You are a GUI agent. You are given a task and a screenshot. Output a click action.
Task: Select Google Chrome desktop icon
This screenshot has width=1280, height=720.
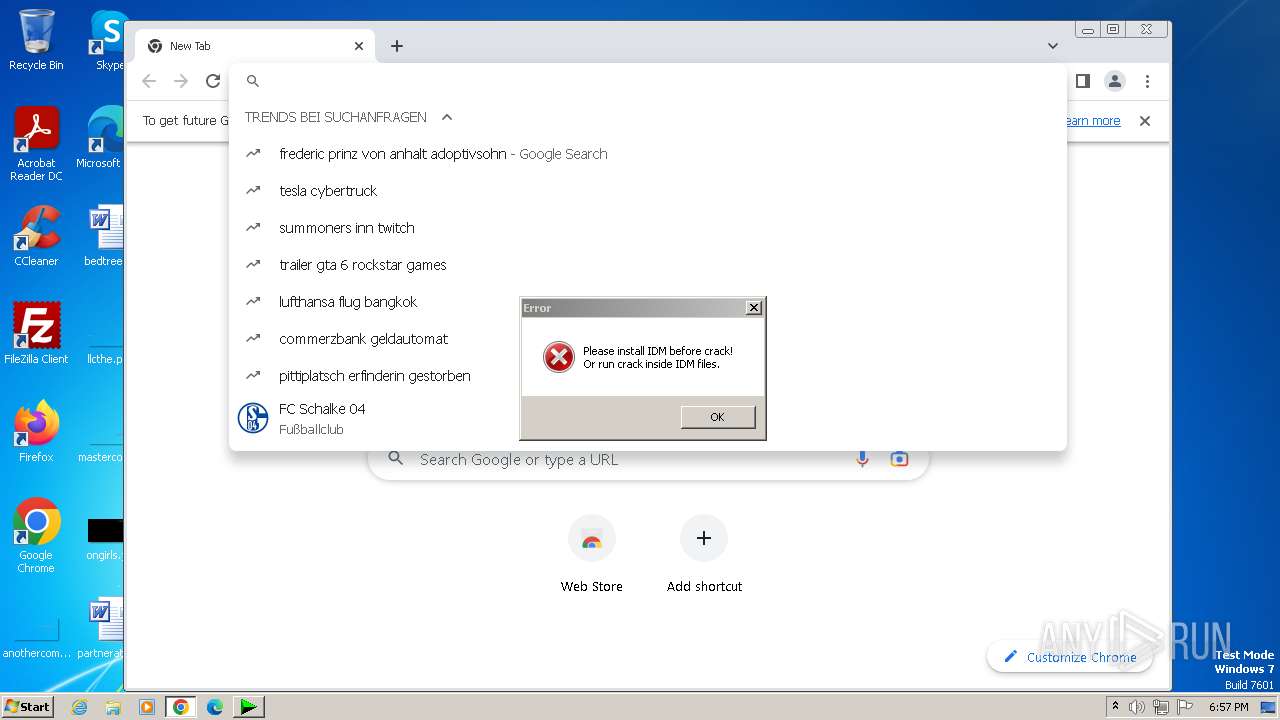click(36, 535)
